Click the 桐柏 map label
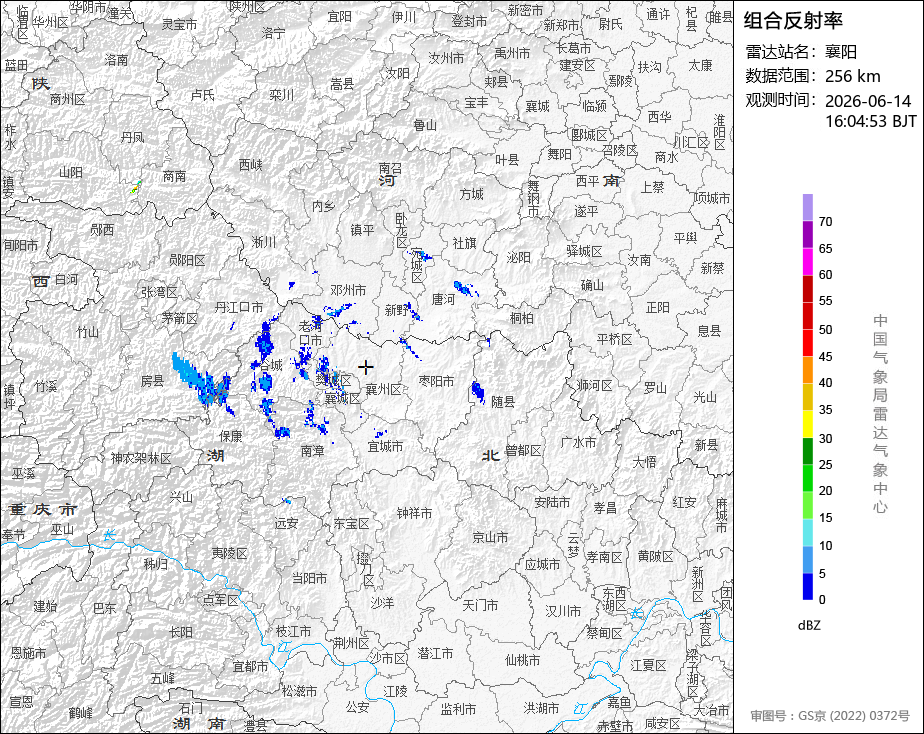This screenshot has height=734, width=924. coord(522,318)
